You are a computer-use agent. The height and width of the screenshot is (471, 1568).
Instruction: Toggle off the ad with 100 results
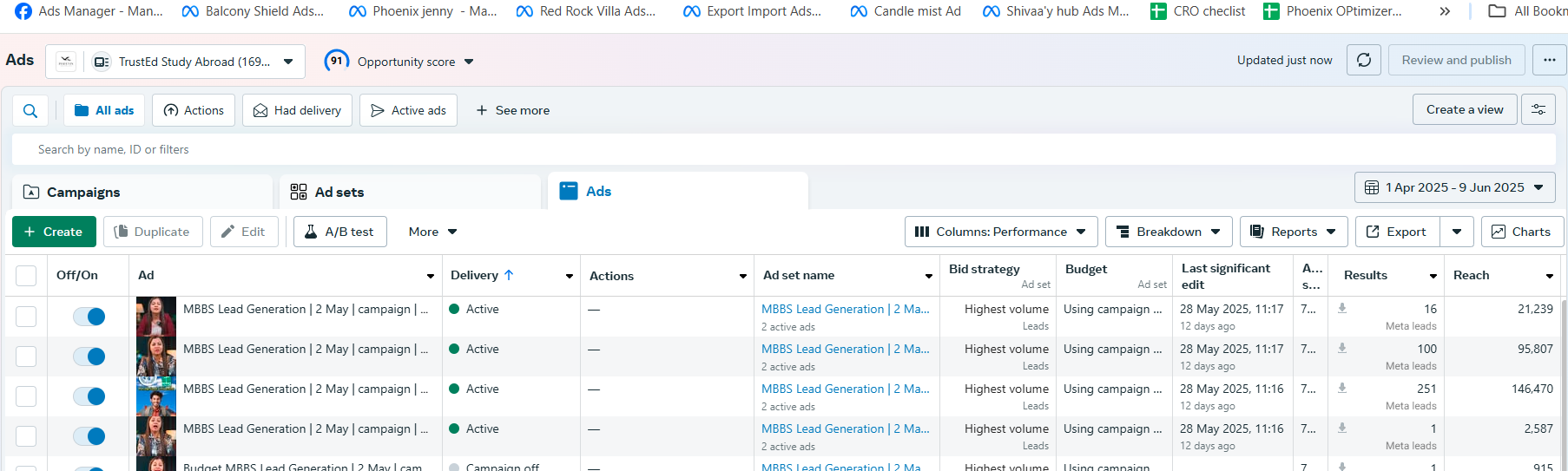(89, 357)
